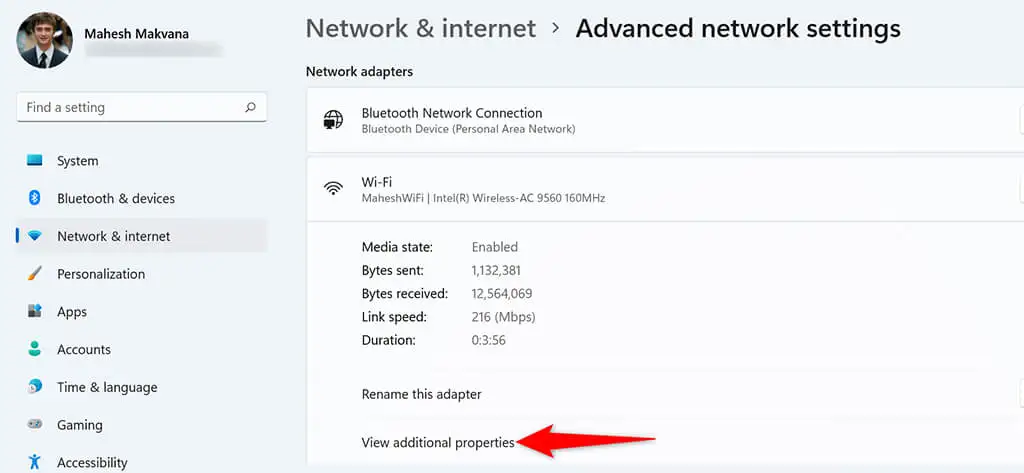Click the Wi-Fi signal adapter icon
This screenshot has height=473, width=1024.
(x=333, y=189)
